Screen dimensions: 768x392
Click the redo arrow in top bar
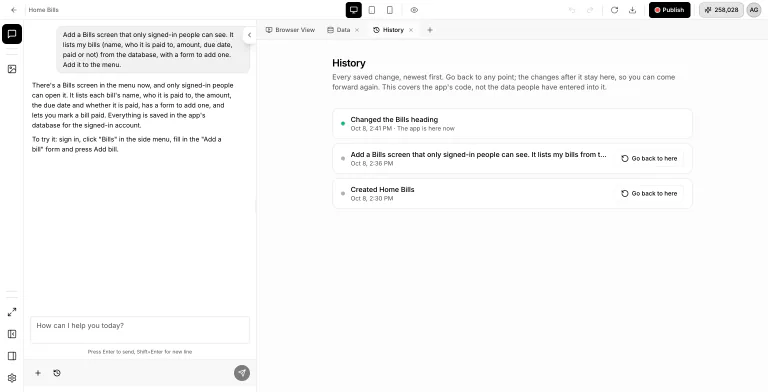click(590, 10)
